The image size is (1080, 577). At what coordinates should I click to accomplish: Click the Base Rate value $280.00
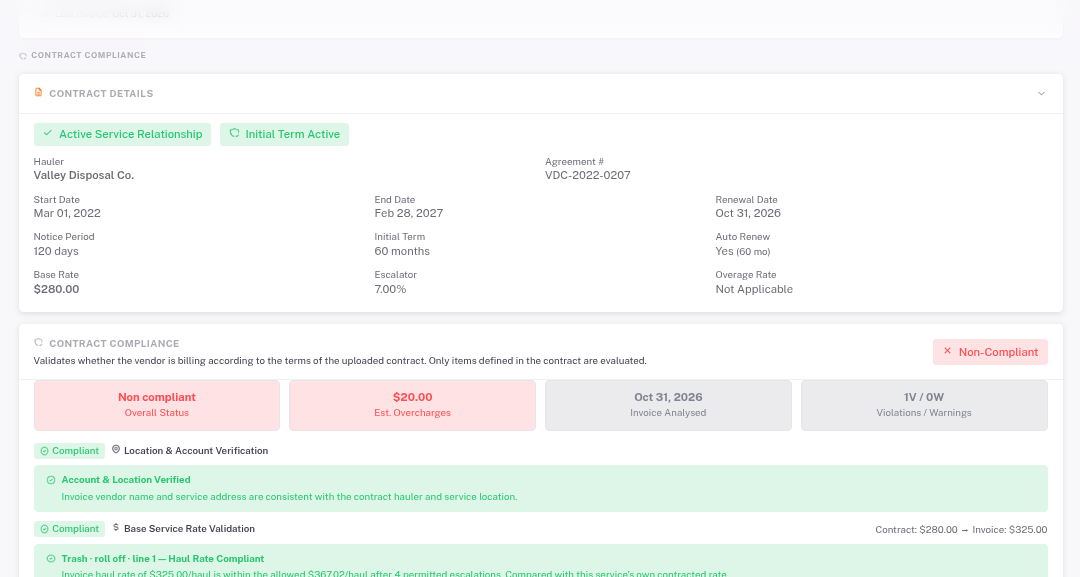tap(56, 289)
